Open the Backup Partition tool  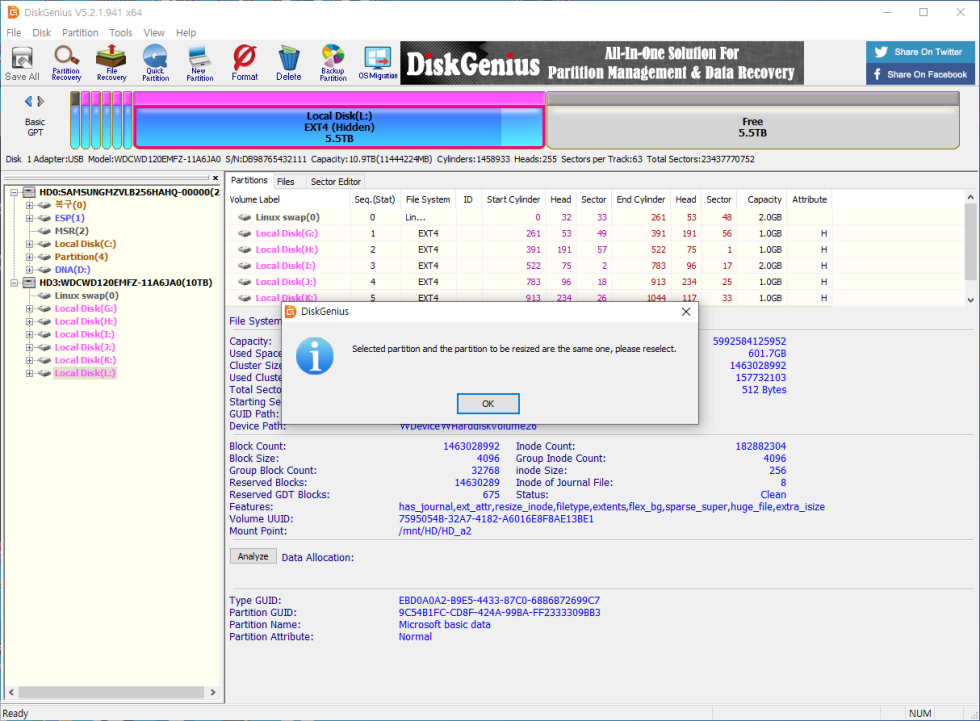[x=333, y=63]
